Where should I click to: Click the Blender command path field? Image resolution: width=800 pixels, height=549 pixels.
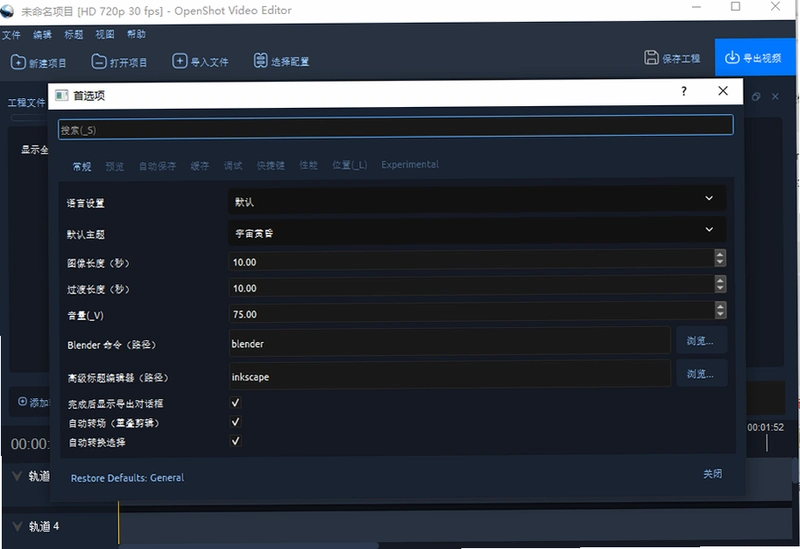(x=449, y=343)
